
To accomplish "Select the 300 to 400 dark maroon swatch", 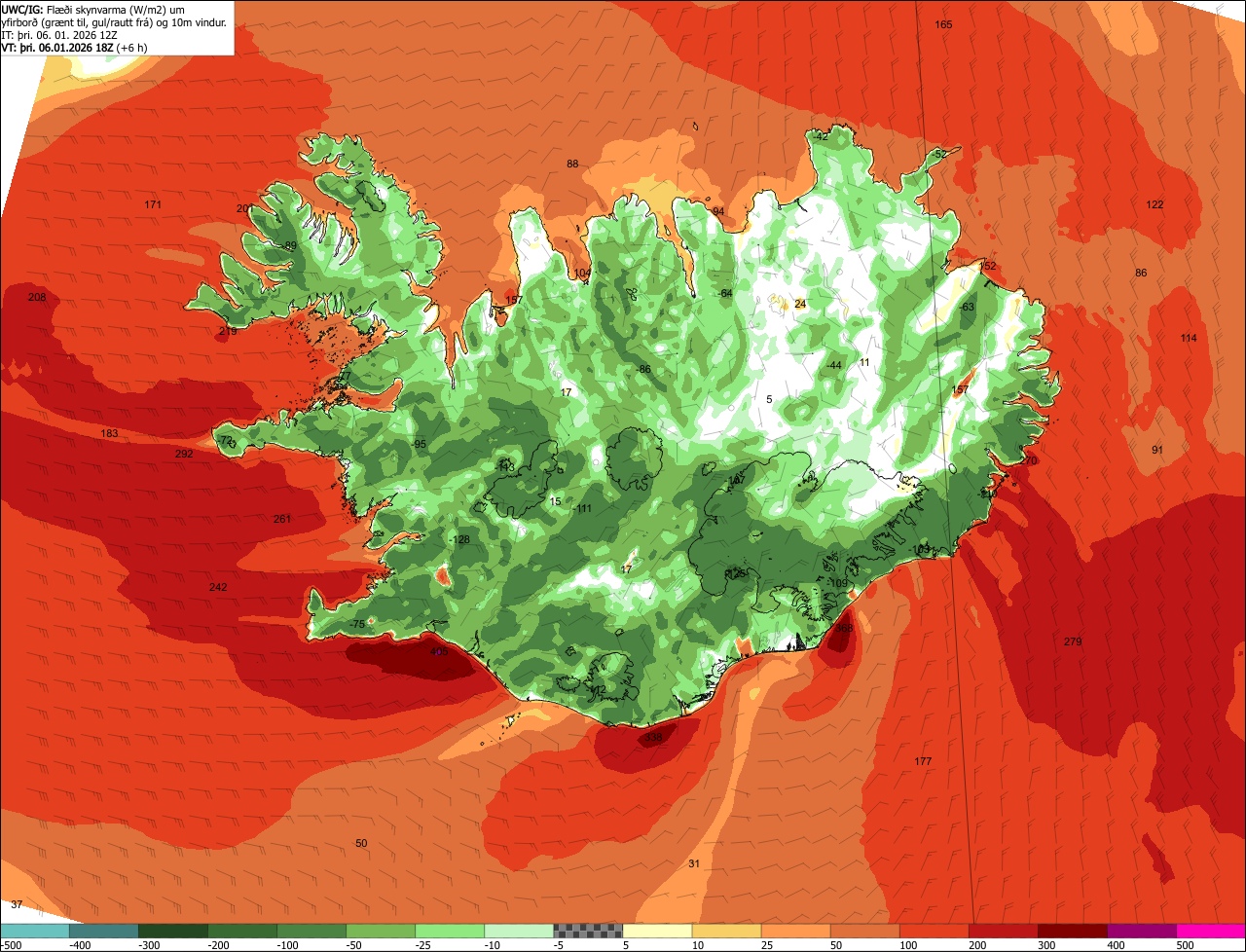I will coord(1073,931).
